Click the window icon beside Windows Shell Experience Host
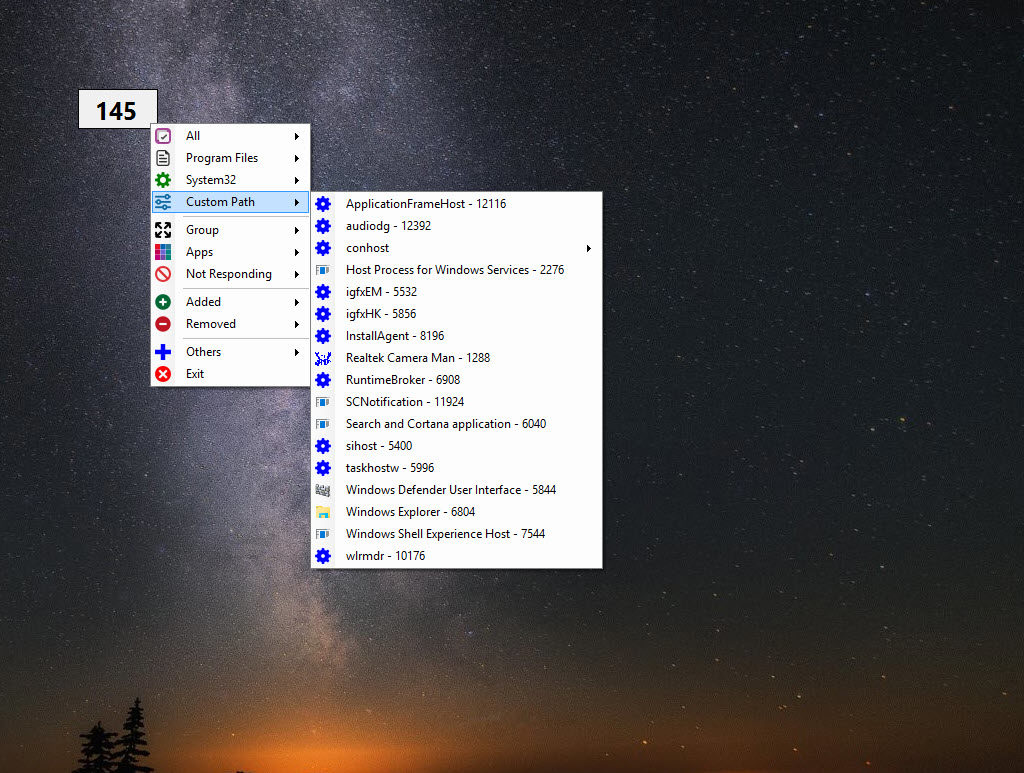 pyautogui.click(x=323, y=534)
